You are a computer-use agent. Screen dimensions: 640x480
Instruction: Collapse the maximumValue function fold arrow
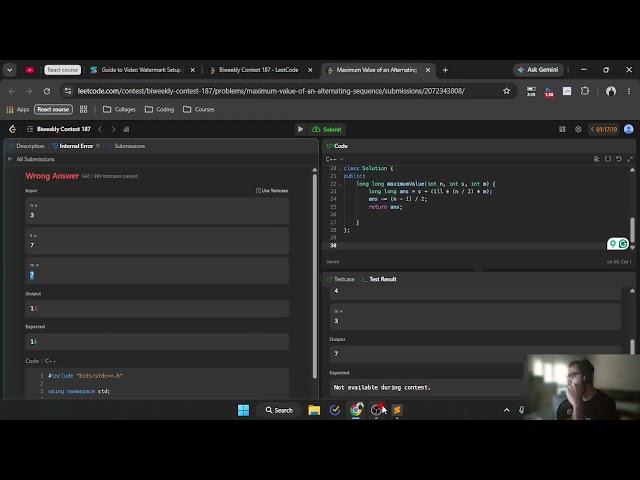pos(340,184)
